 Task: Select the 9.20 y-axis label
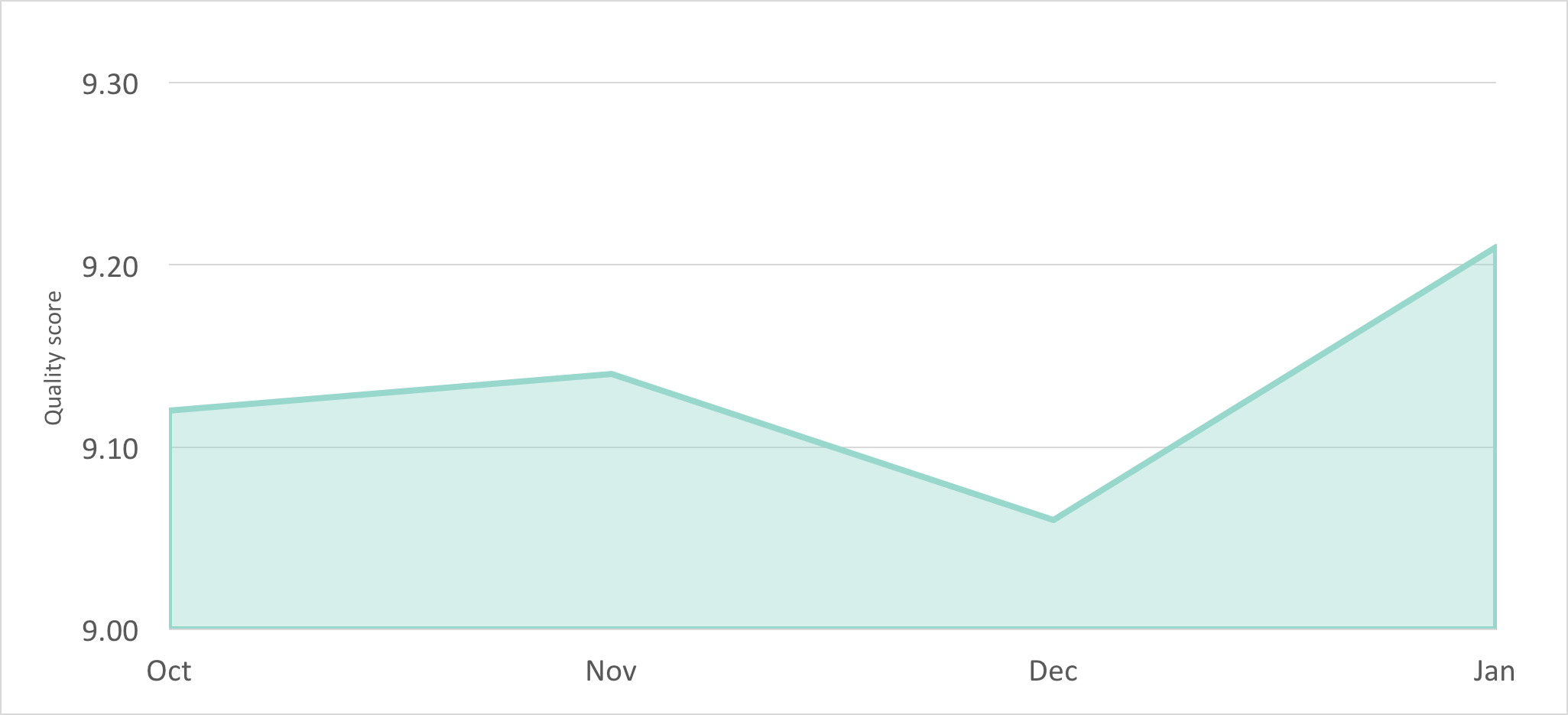pos(110,267)
